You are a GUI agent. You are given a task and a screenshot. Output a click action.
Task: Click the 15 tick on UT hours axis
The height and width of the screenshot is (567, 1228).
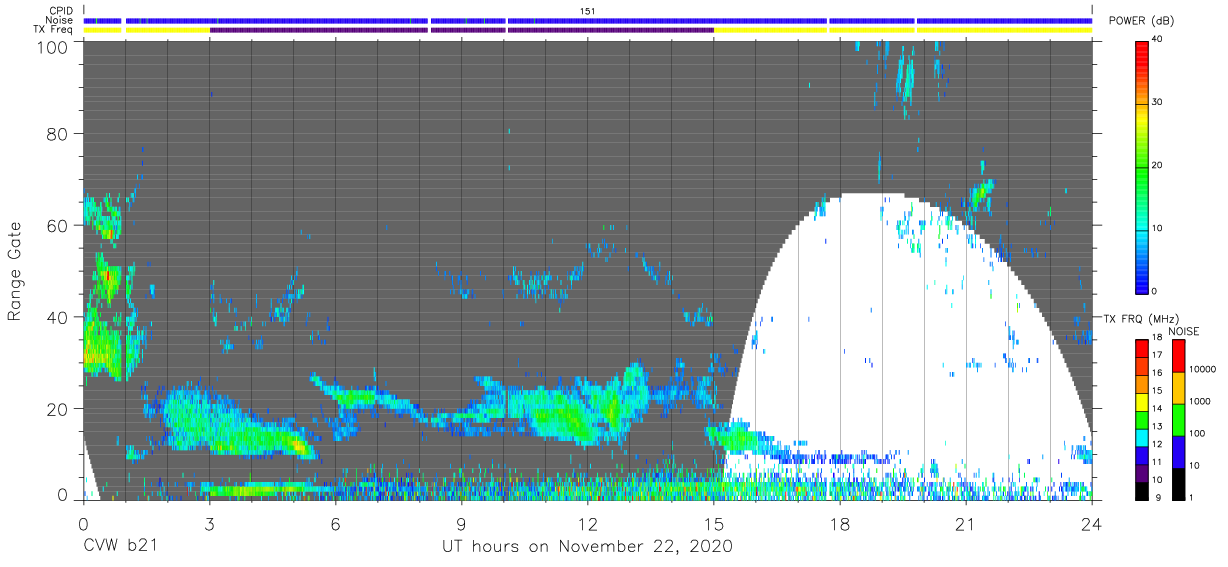point(713,522)
